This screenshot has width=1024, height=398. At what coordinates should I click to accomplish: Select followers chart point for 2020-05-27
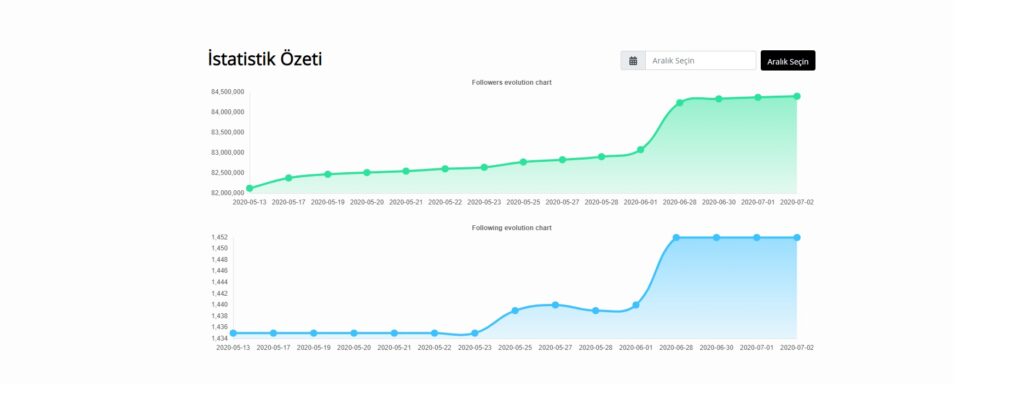pyautogui.click(x=562, y=159)
